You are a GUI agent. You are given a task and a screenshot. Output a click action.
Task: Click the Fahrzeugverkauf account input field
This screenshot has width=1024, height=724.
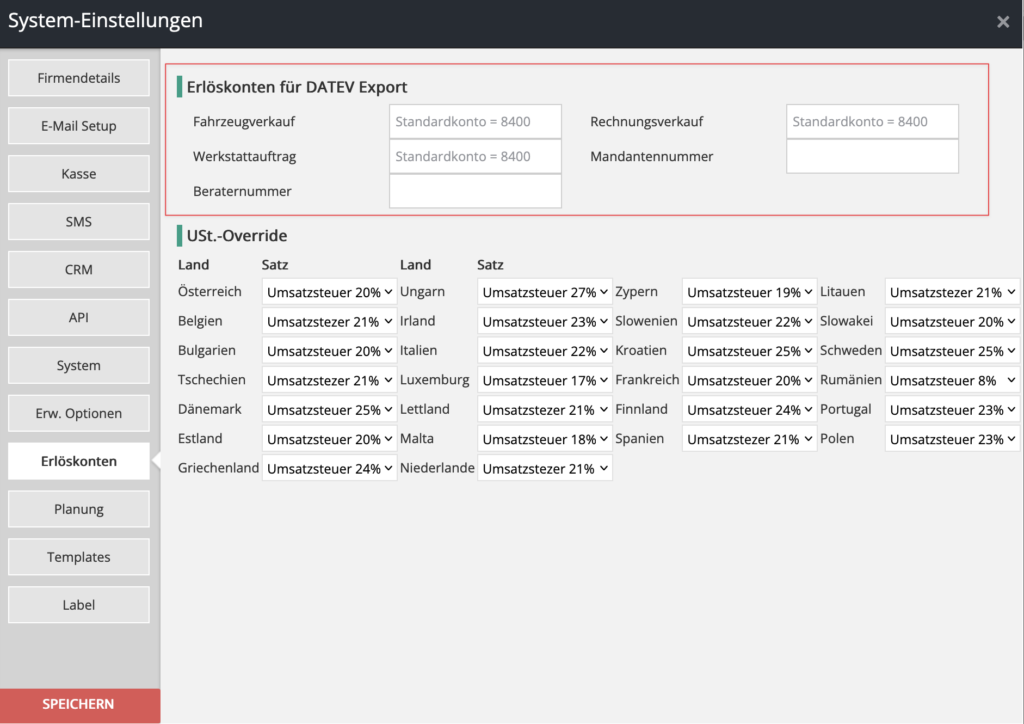pyautogui.click(x=475, y=121)
